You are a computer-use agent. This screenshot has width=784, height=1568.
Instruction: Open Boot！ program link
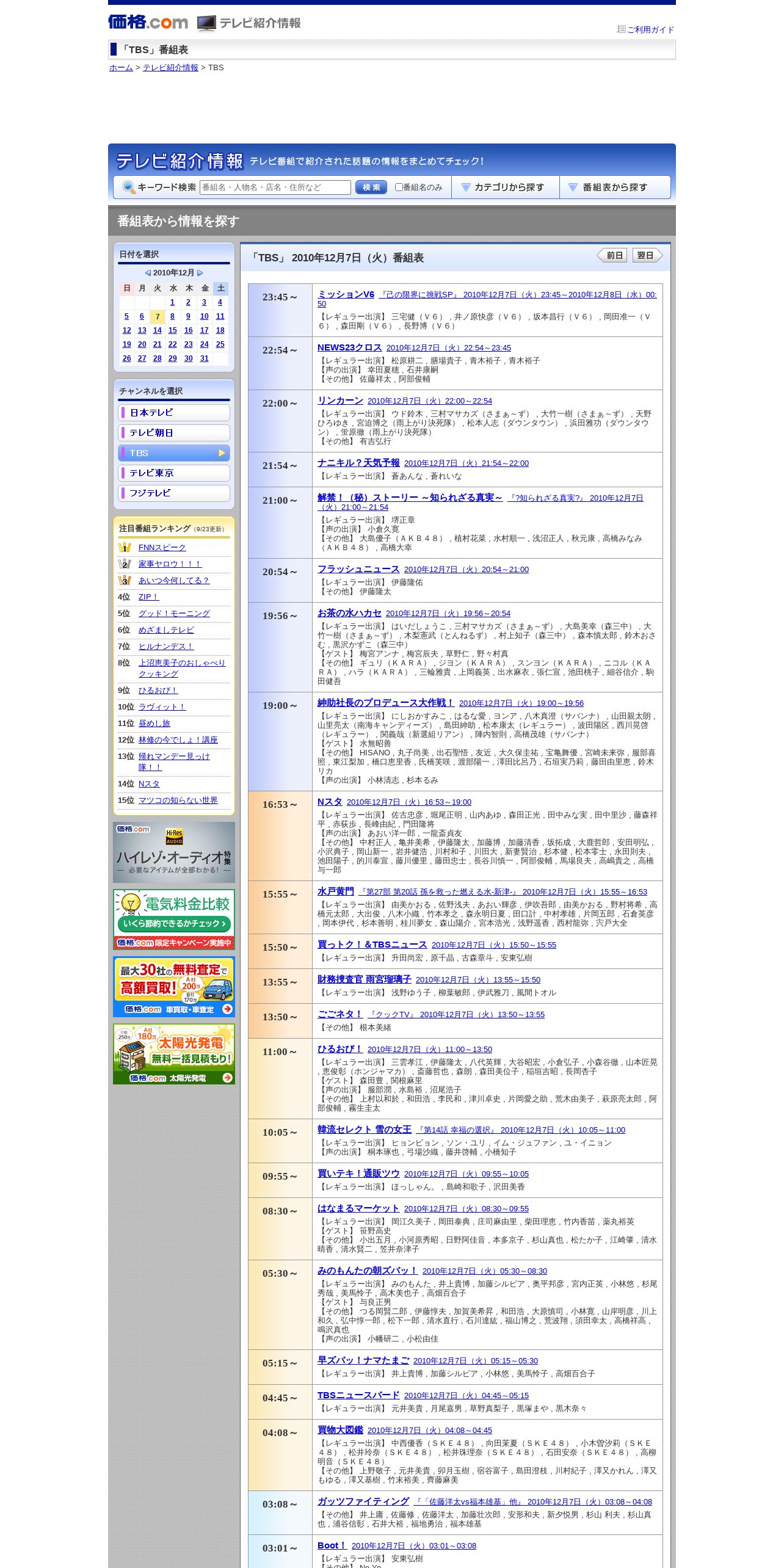point(332,1545)
